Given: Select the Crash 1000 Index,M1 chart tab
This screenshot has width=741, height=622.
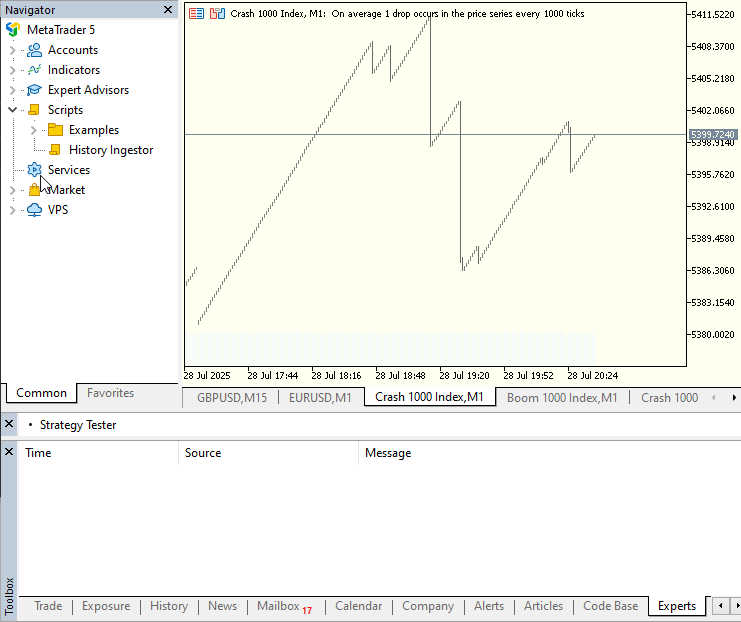Looking at the screenshot, I should pyautogui.click(x=430, y=397).
